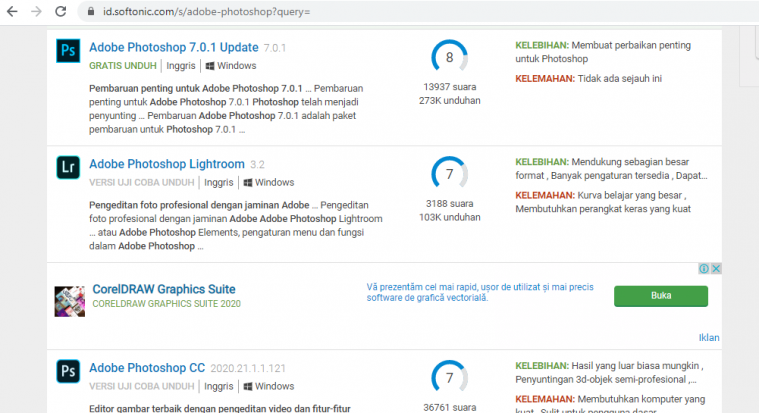This screenshot has width=759, height=413.
Task: Click the browser forward arrow
Action: click(36, 11)
